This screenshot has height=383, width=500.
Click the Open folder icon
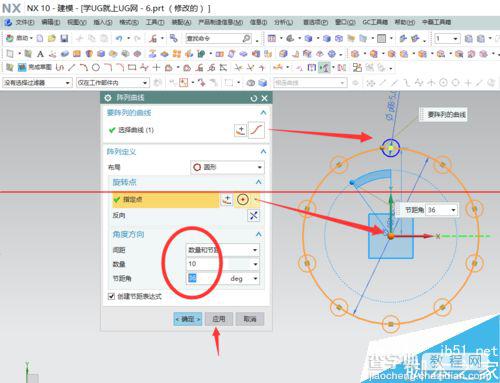pos(52,38)
